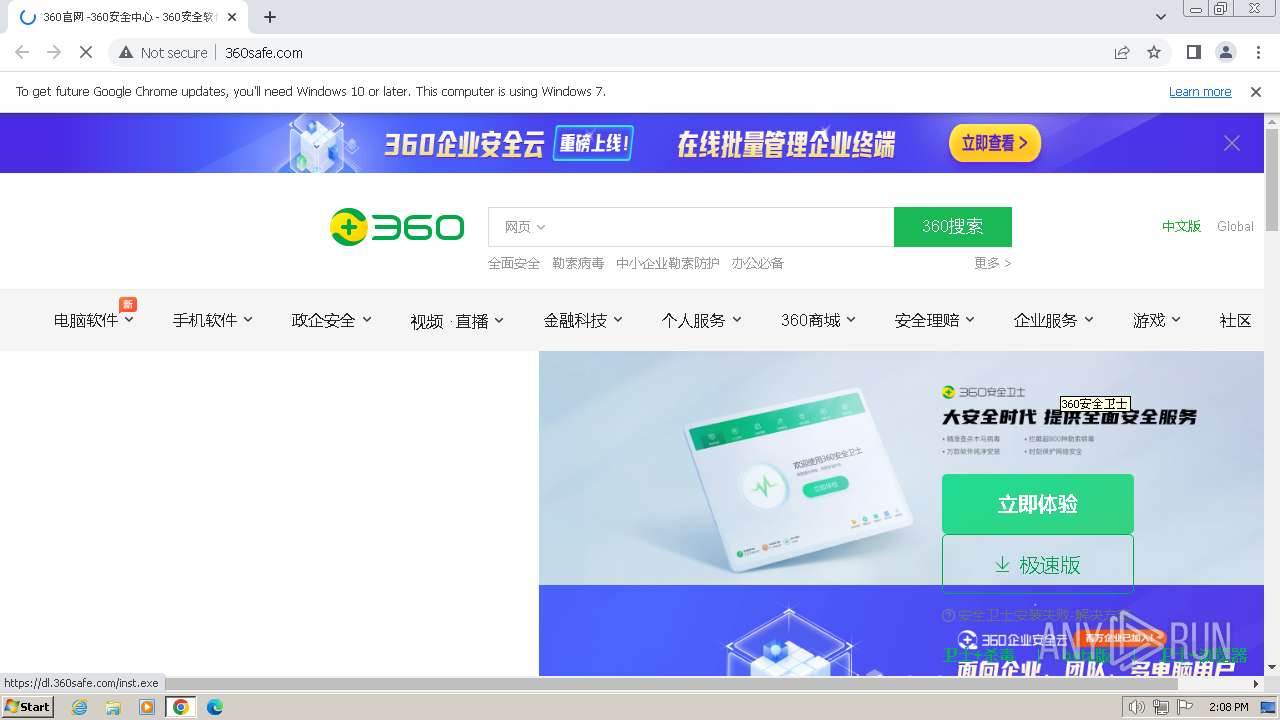Open the share page icon
The height and width of the screenshot is (720, 1280).
1122,53
